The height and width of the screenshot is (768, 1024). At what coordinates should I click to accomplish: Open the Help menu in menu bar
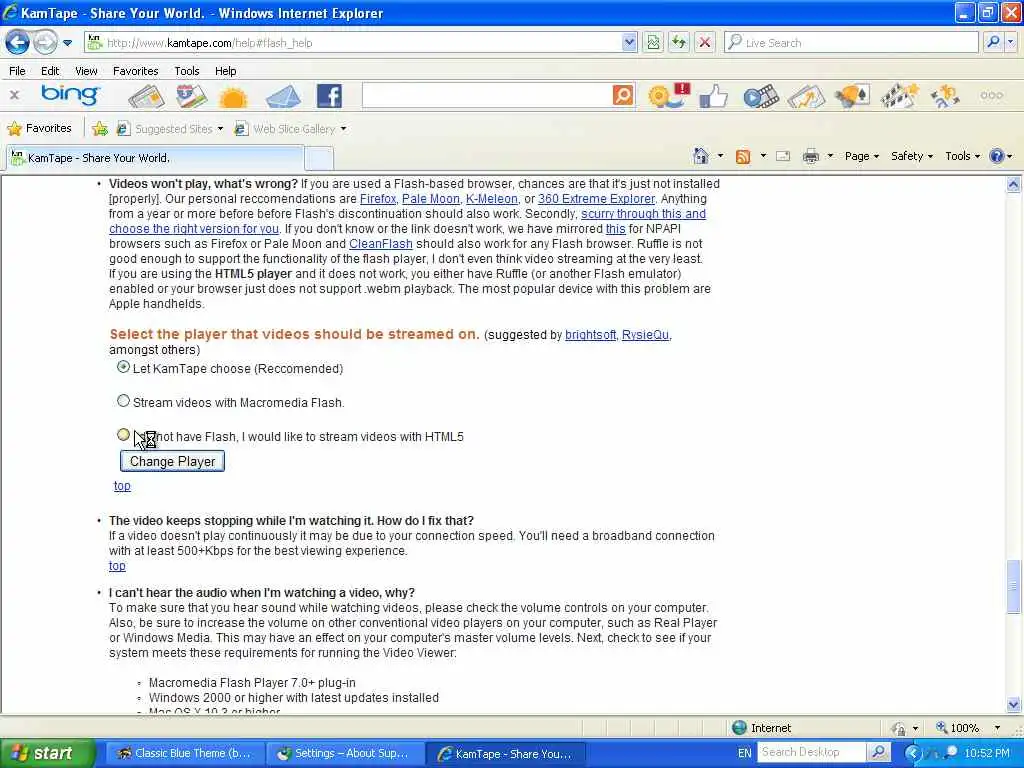(x=225, y=71)
